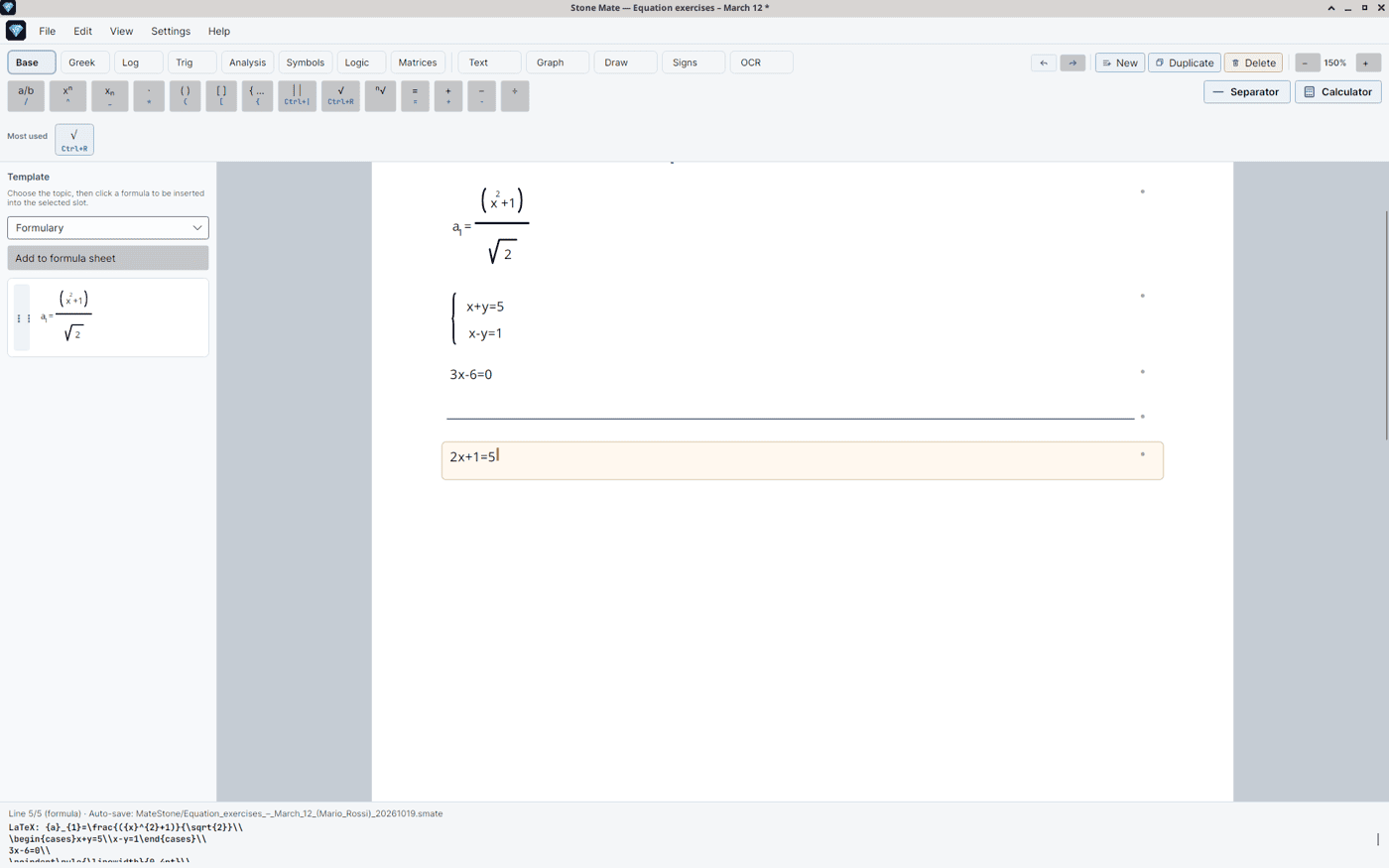Insert the plus sign

[448, 95]
